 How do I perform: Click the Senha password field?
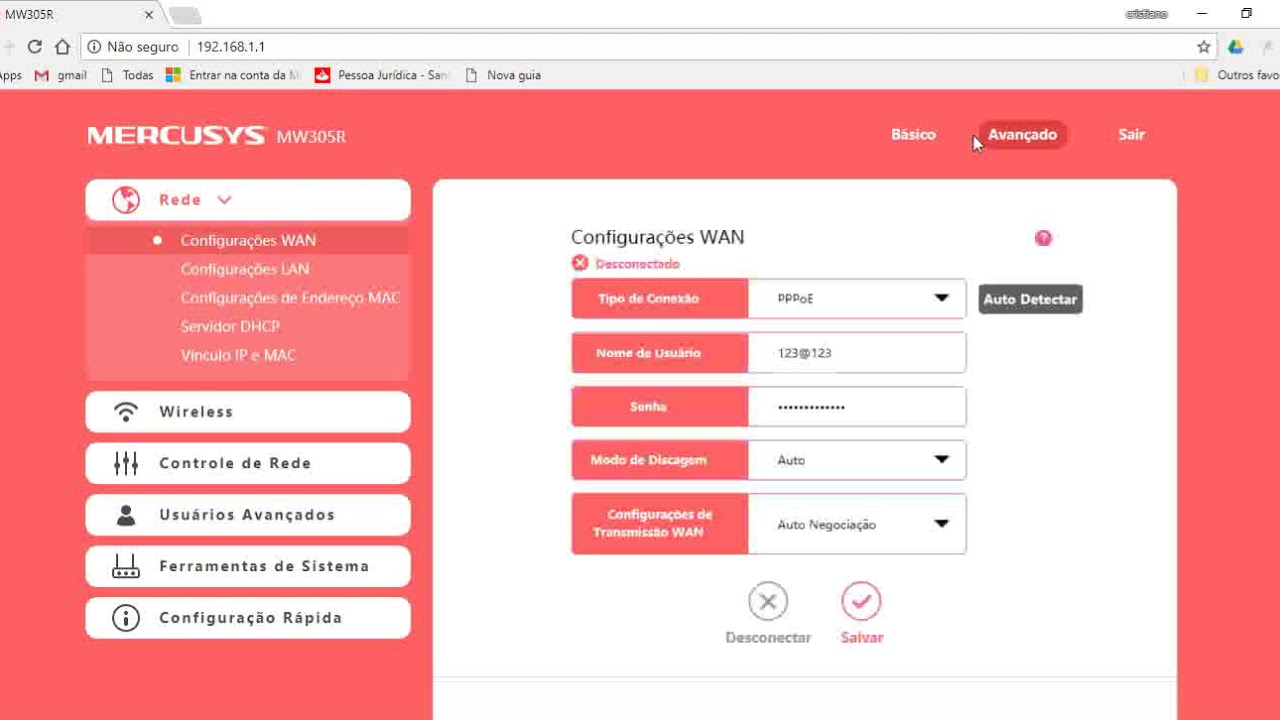click(x=857, y=407)
